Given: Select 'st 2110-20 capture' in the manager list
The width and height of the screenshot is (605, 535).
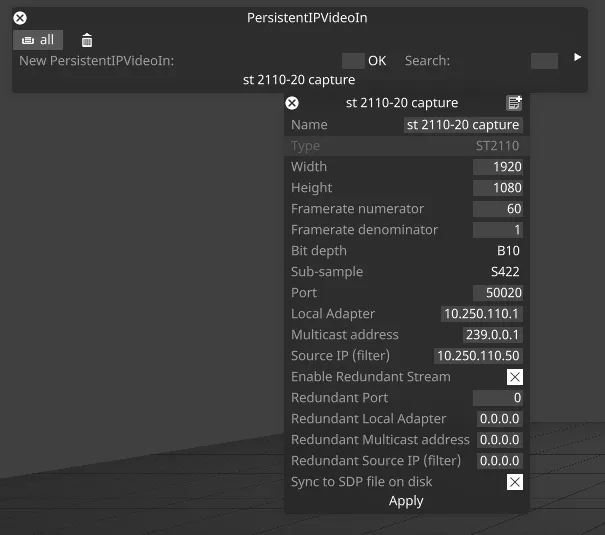Looking at the screenshot, I should pos(299,80).
